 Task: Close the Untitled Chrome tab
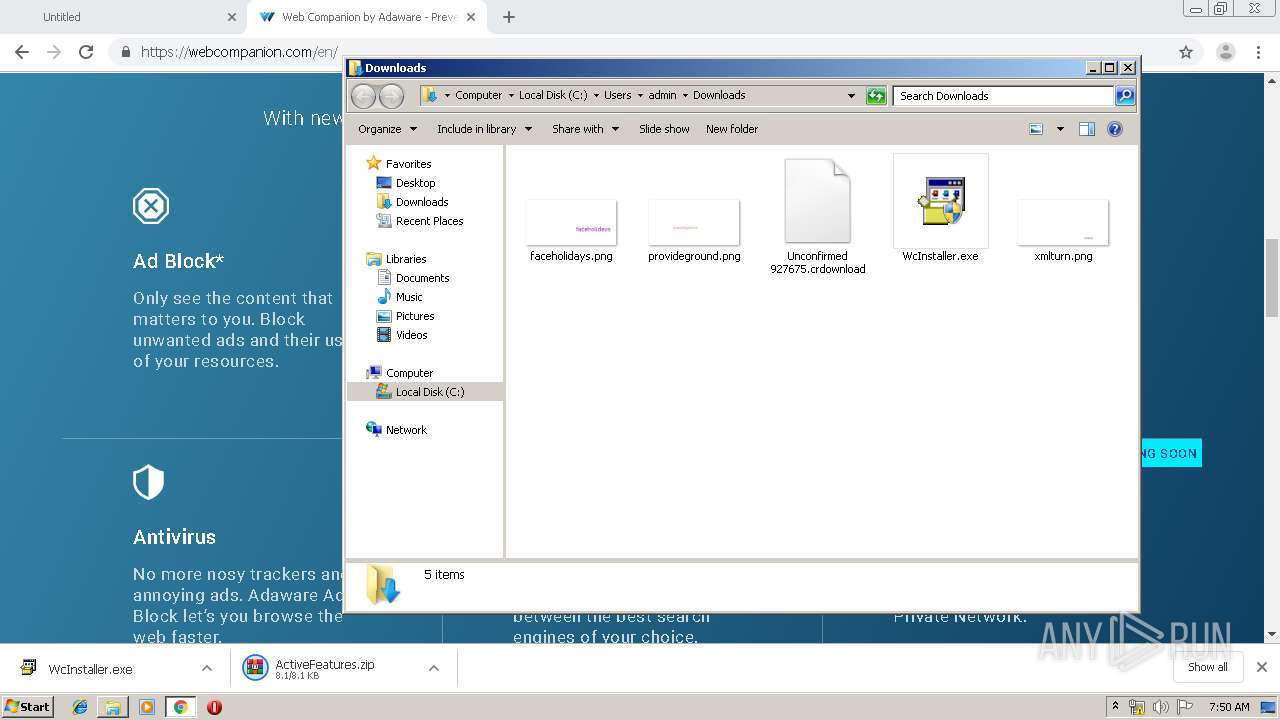coord(231,17)
